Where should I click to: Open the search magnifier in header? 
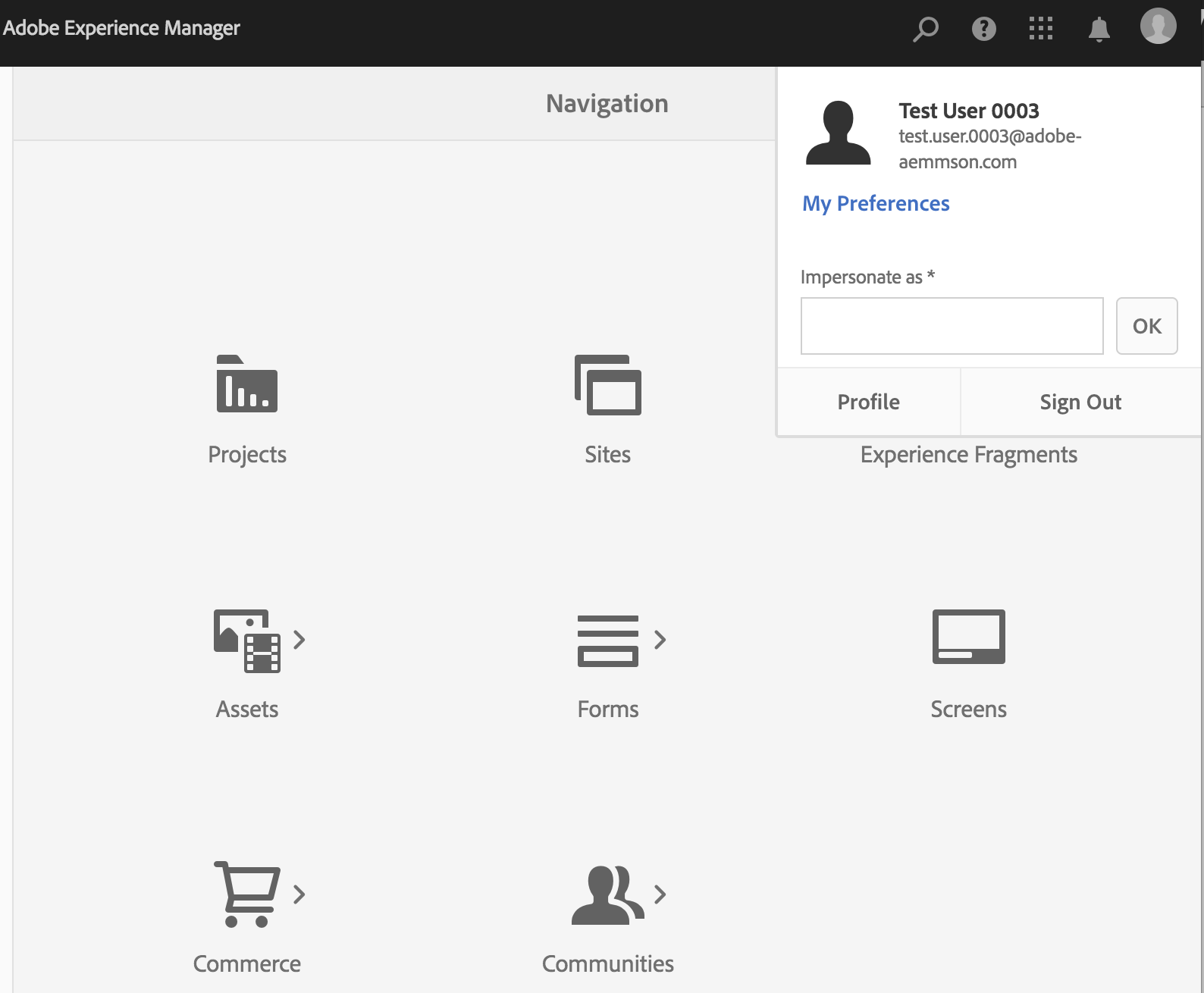(925, 29)
